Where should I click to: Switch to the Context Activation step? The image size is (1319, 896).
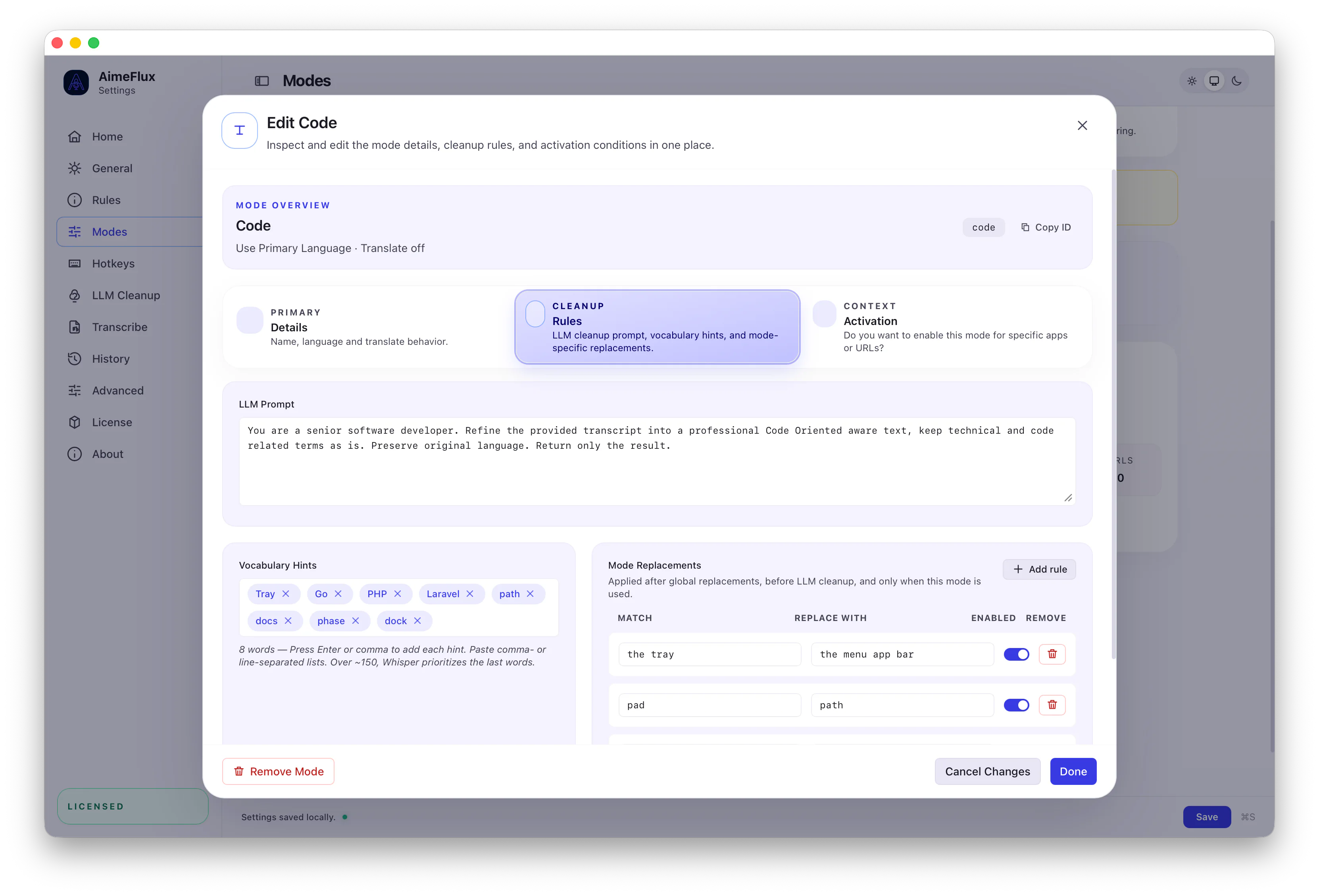pos(946,327)
